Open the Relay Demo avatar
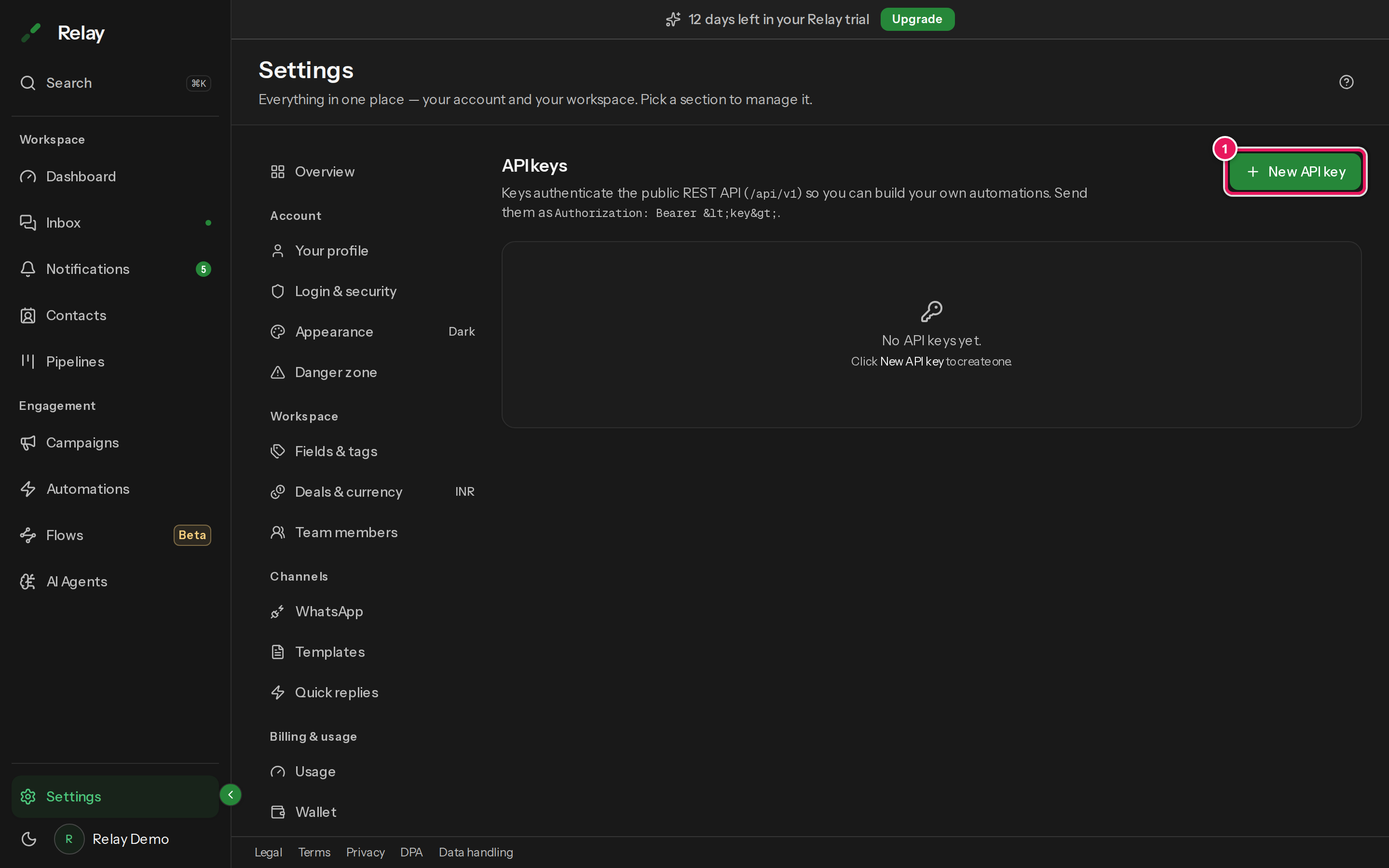The image size is (1389, 868). (69, 839)
